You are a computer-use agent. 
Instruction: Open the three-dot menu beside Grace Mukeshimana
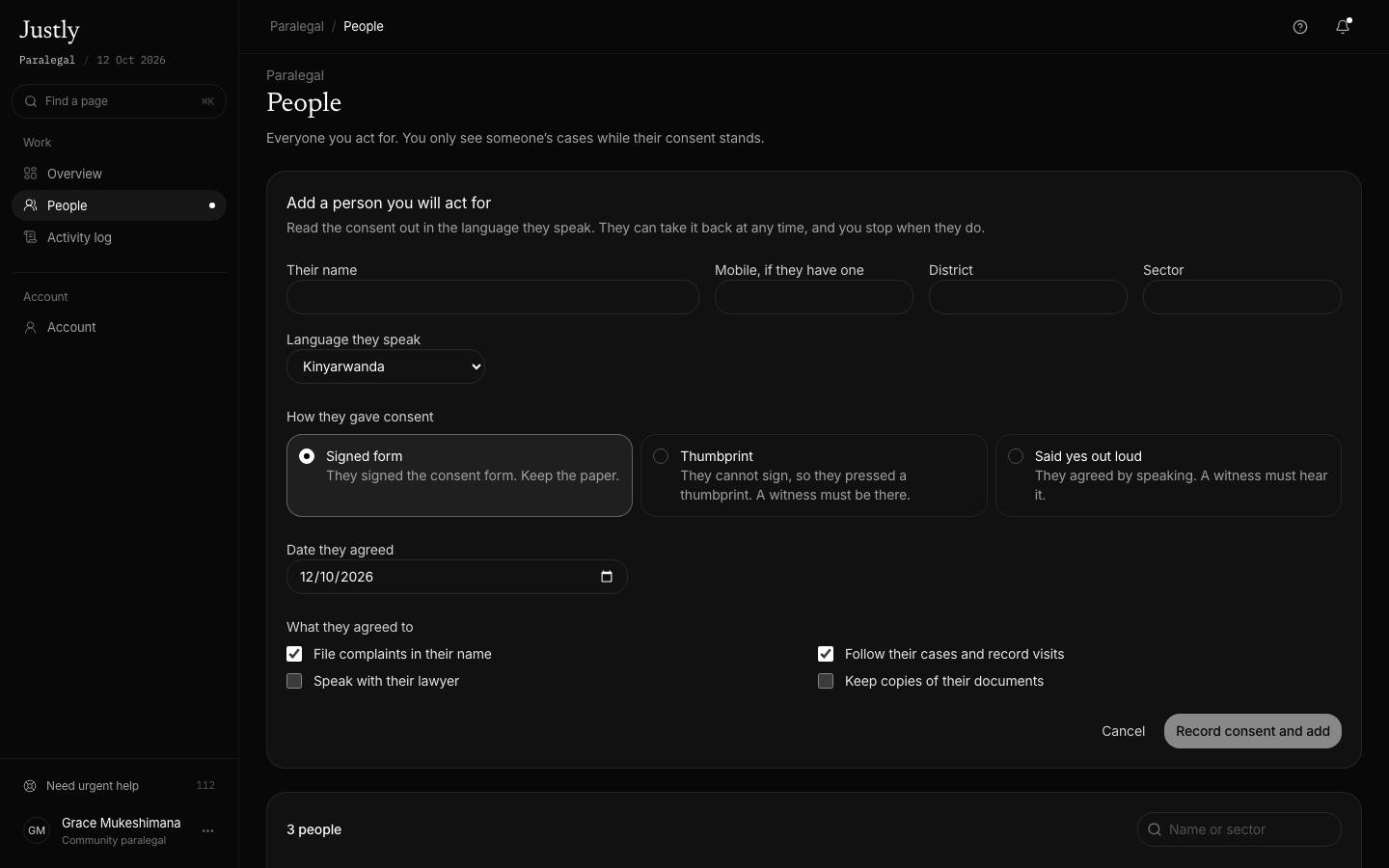click(207, 830)
